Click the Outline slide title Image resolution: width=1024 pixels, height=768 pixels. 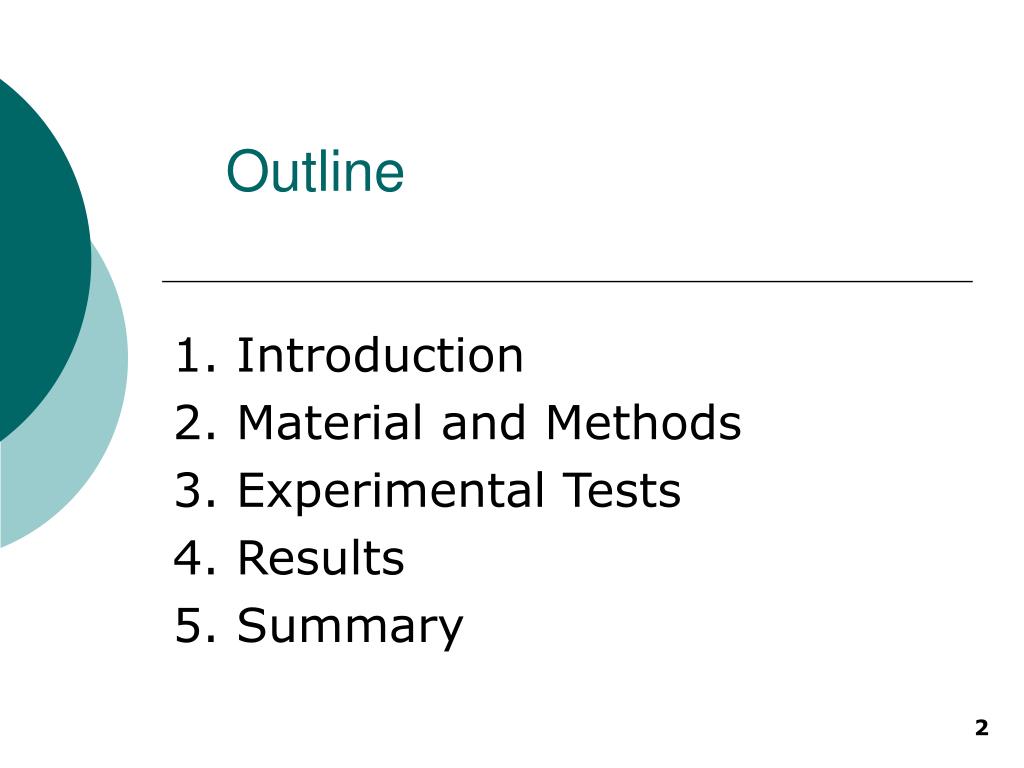pos(315,171)
